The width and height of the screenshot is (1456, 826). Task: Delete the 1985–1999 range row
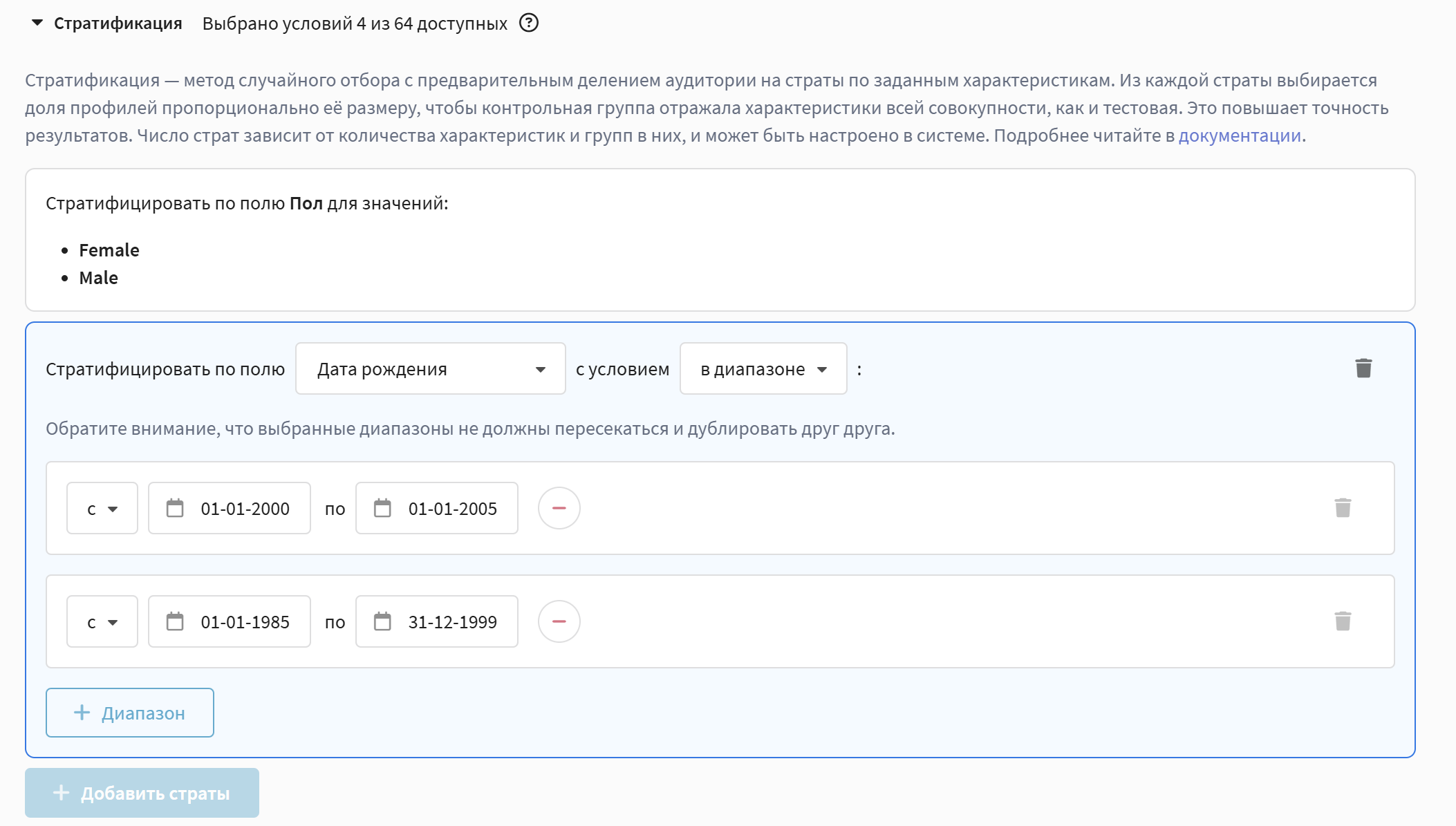pyautogui.click(x=1343, y=621)
